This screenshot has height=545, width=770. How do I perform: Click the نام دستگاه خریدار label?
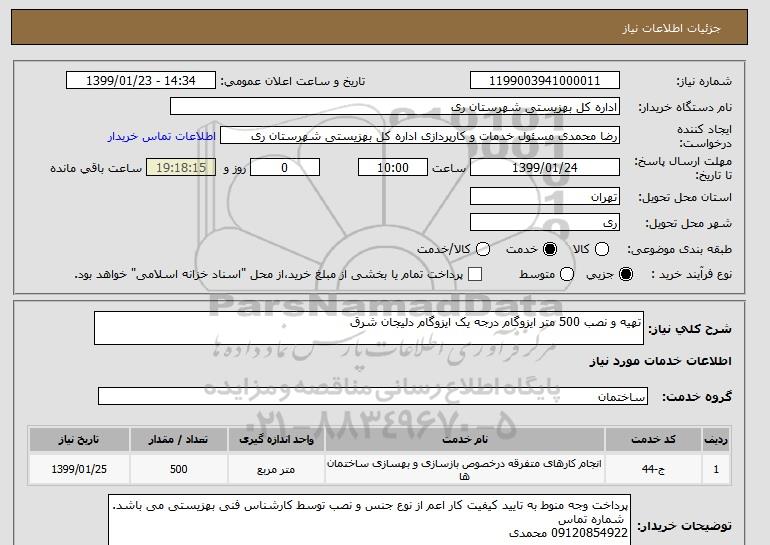pyautogui.click(x=685, y=108)
